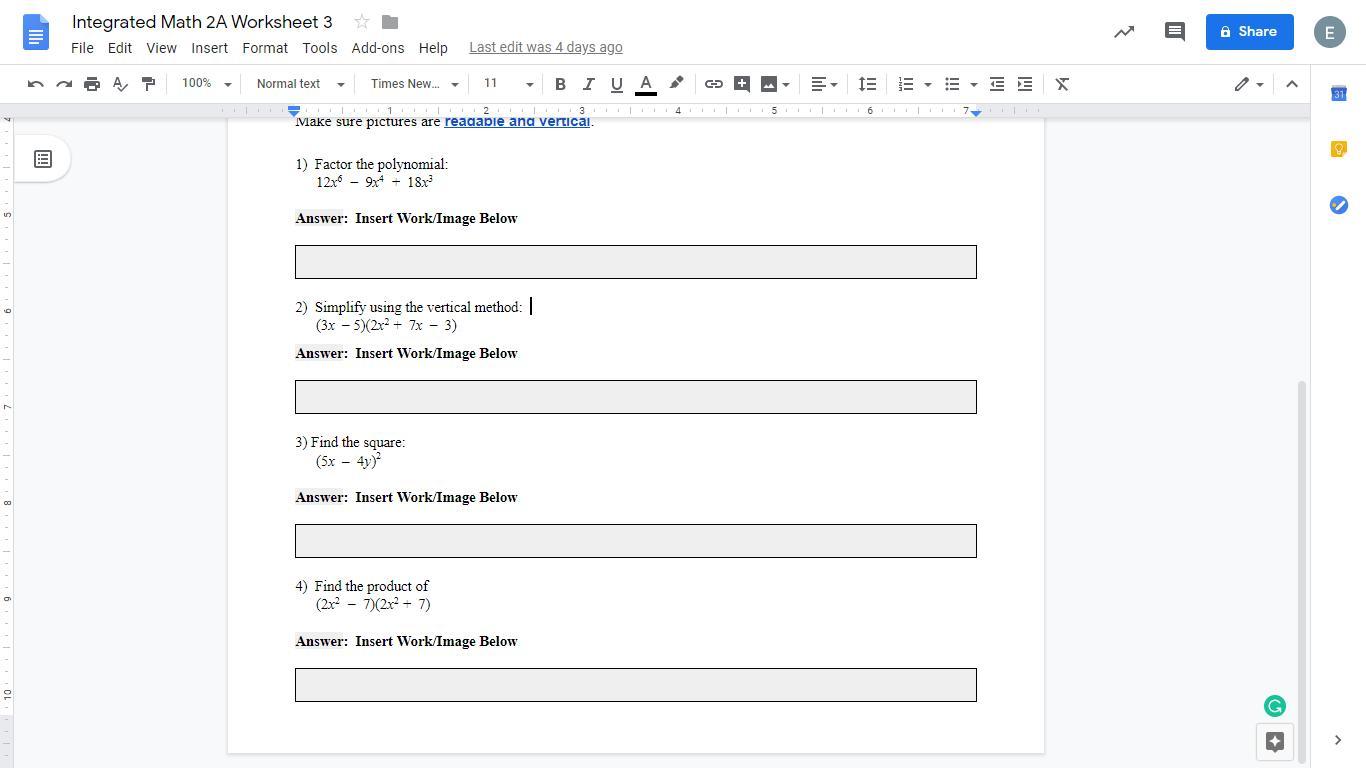Open the text alignment dropdown

click(x=824, y=84)
